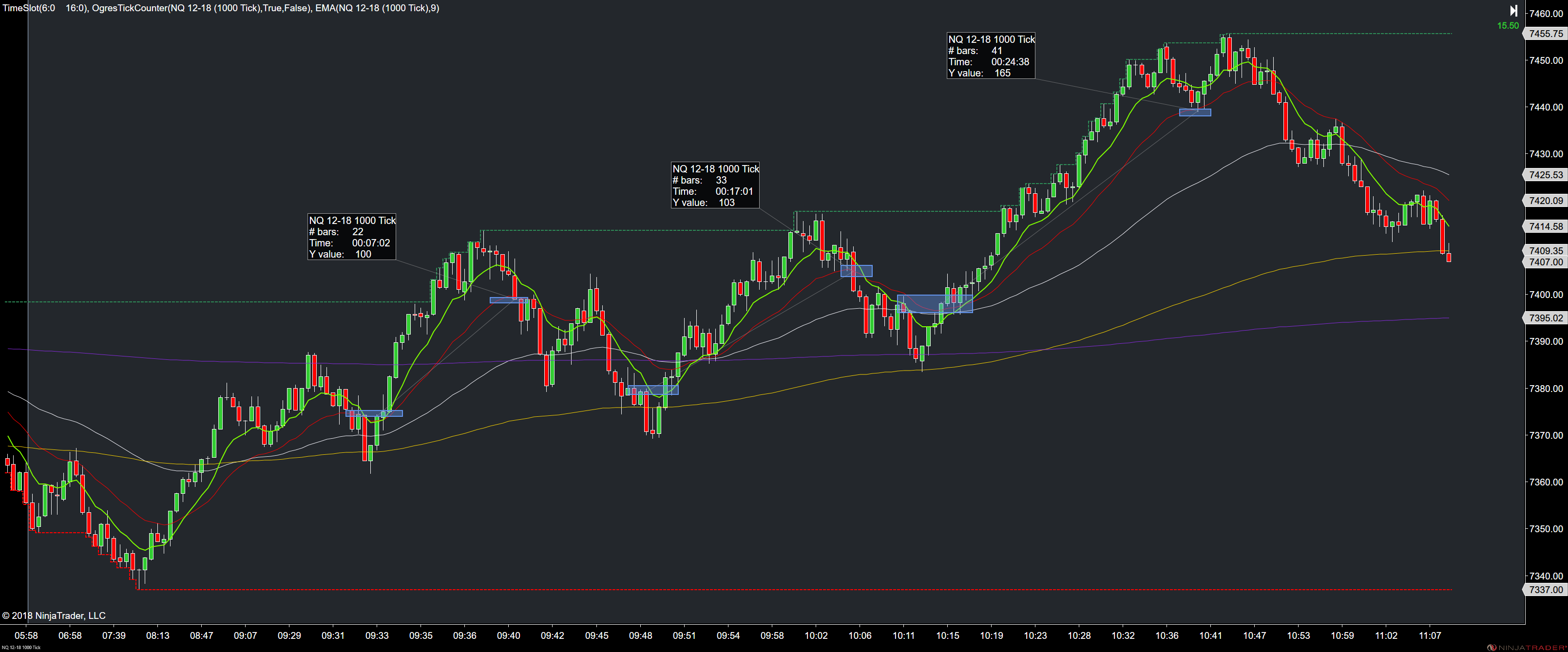Viewport: 1568px width, 652px height.
Task: Click the 7455.75 price marker
Action: click(x=1546, y=34)
